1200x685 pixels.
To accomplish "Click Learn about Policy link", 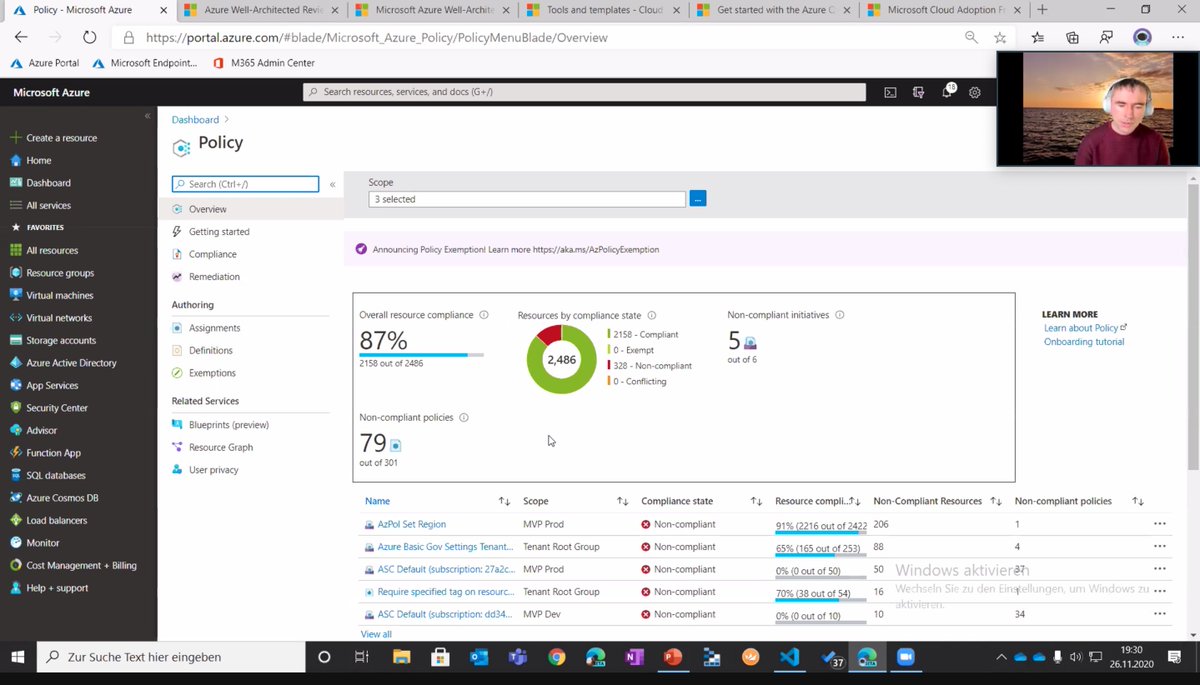I will click(x=1085, y=328).
